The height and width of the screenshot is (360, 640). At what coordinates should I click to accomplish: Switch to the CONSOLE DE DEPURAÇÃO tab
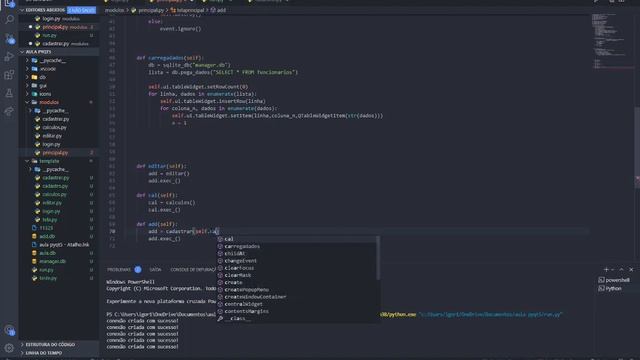pyautogui.click(x=193, y=269)
